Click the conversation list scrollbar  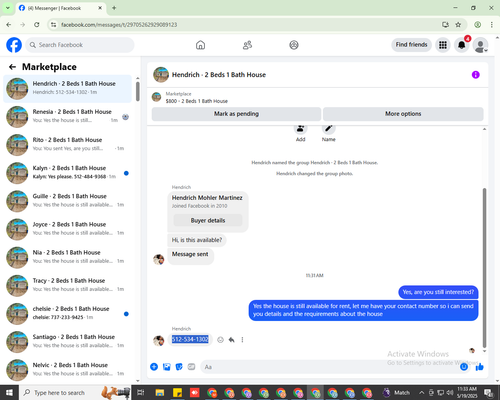coord(138,91)
